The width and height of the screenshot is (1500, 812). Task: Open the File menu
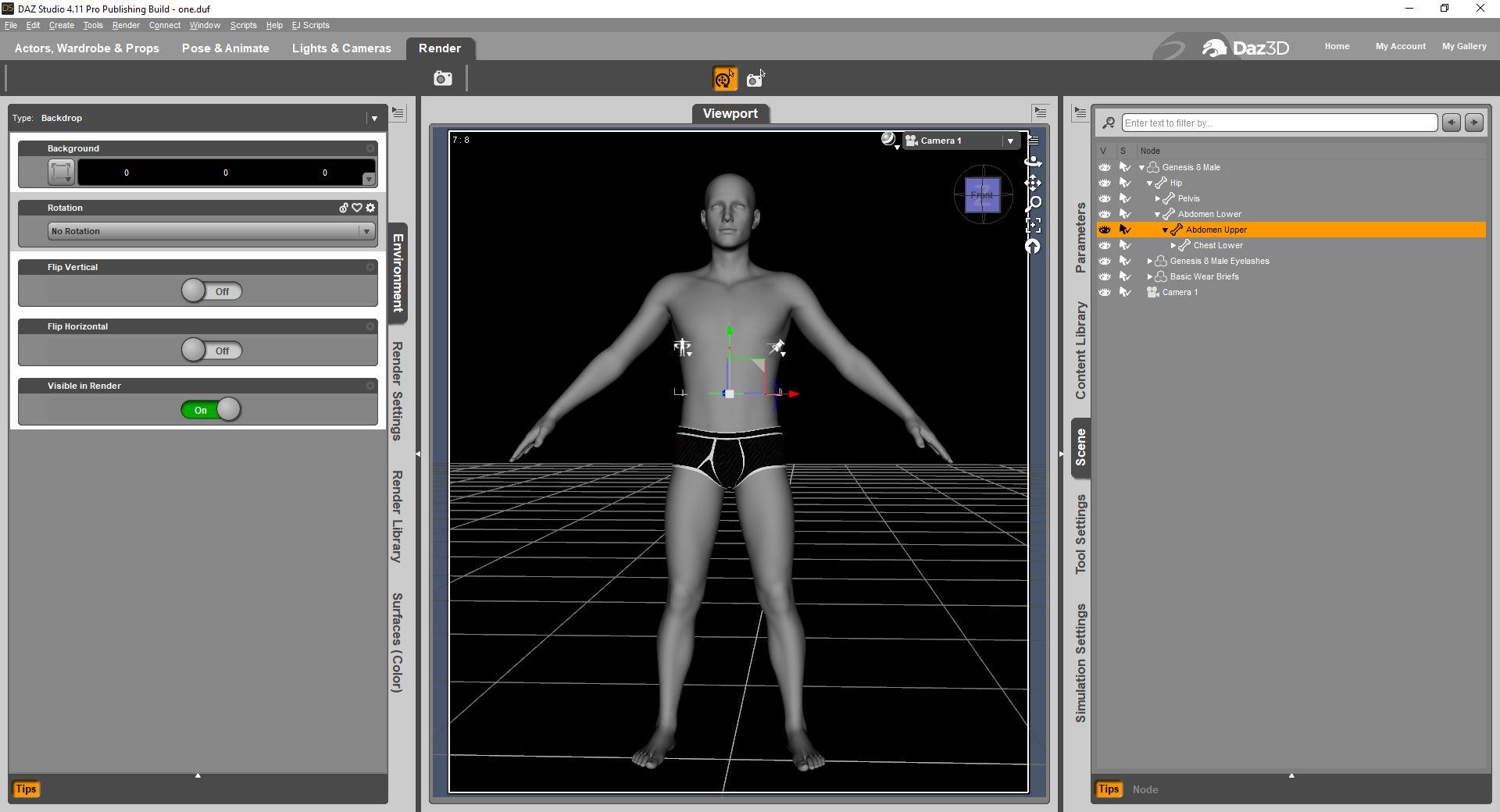(x=11, y=25)
